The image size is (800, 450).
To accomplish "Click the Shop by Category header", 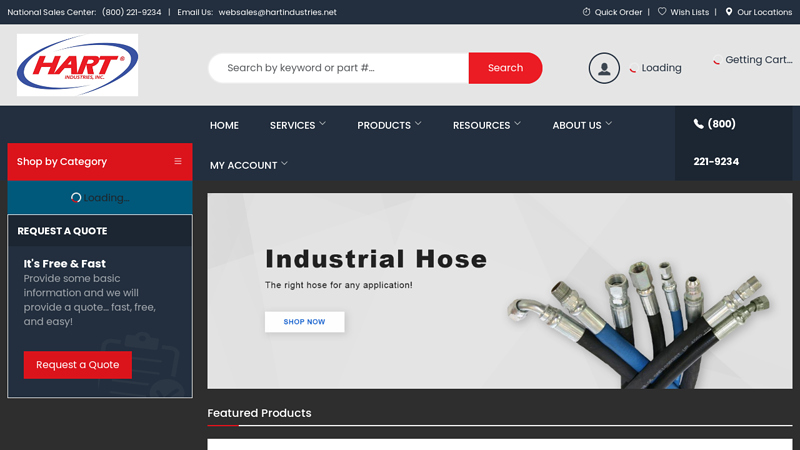I will tap(100, 162).
